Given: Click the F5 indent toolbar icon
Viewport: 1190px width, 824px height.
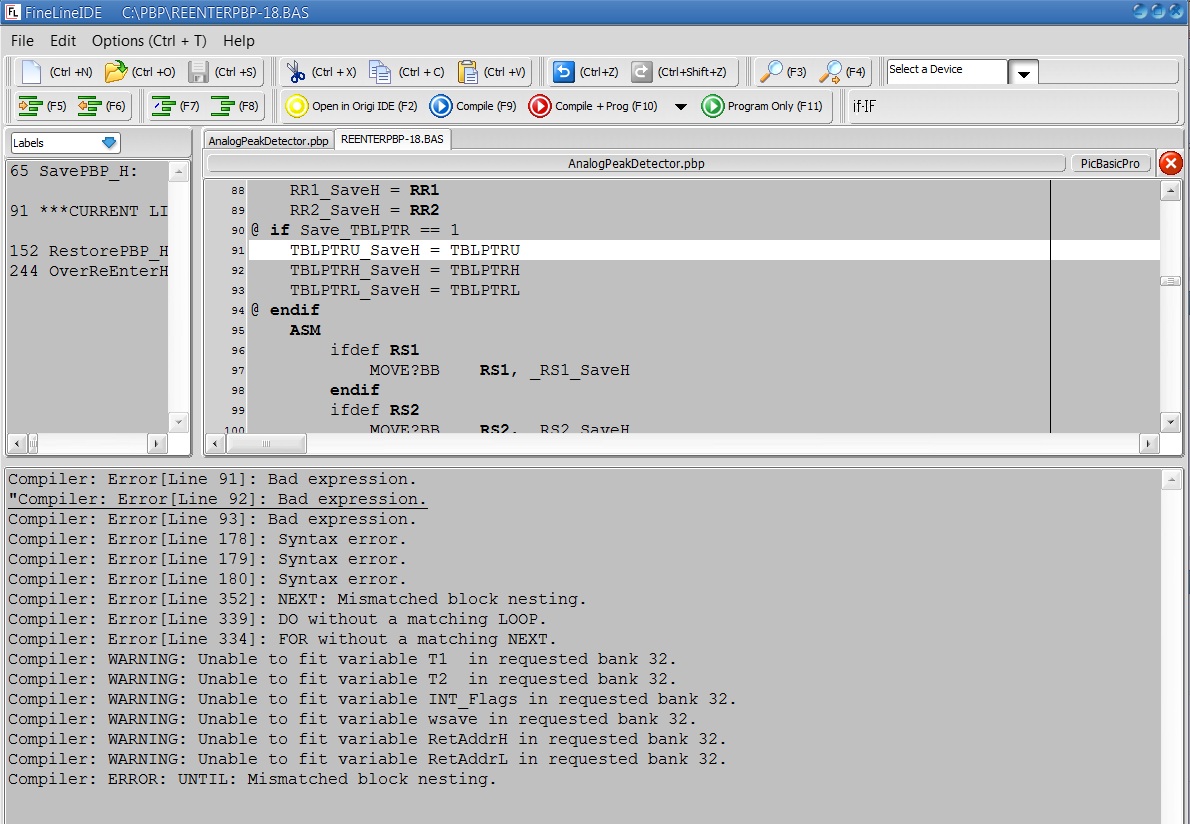Looking at the screenshot, I should [31, 106].
